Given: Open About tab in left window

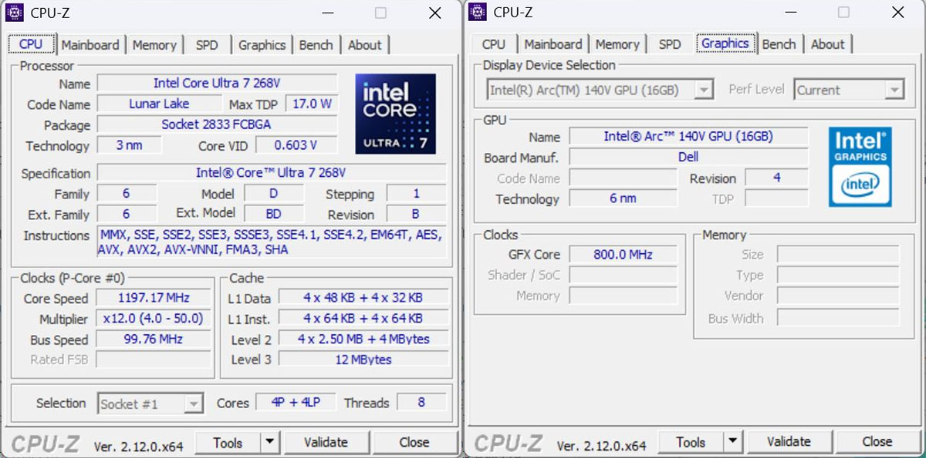Looking at the screenshot, I should [365, 45].
